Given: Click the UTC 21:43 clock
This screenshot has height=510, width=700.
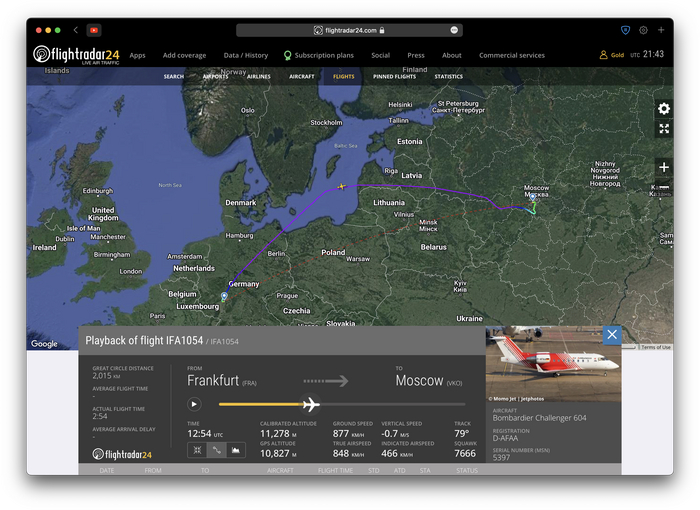Looking at the screenshot, I should point(647,54).
